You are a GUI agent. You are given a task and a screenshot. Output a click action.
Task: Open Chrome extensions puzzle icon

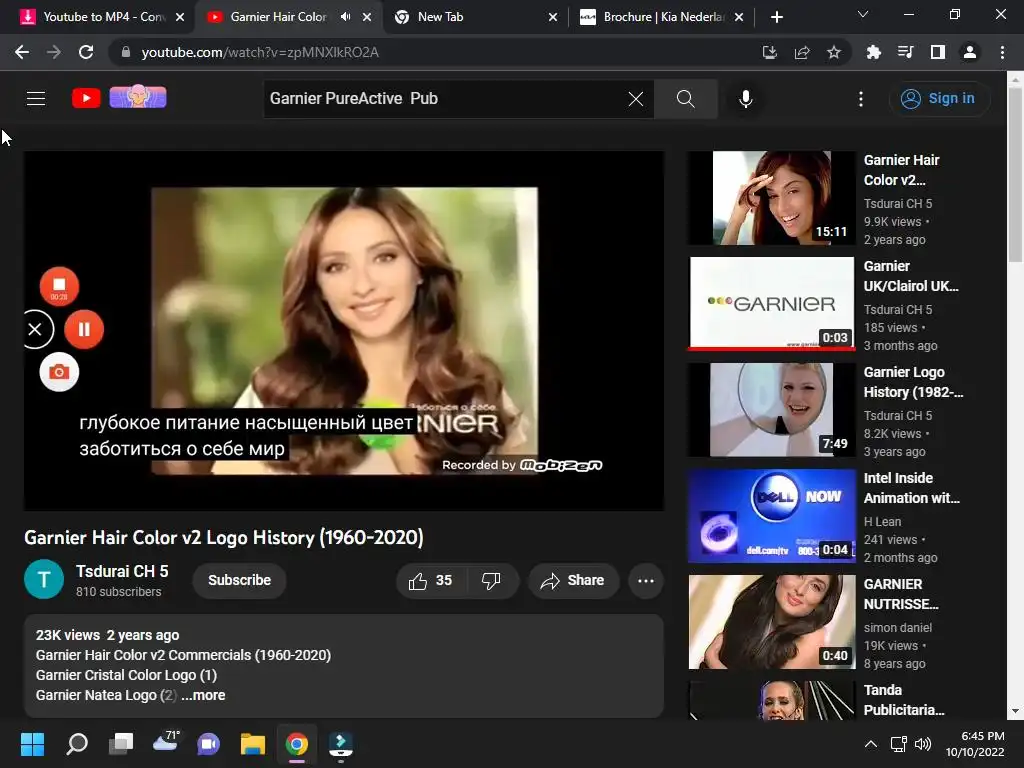(873, 52)
